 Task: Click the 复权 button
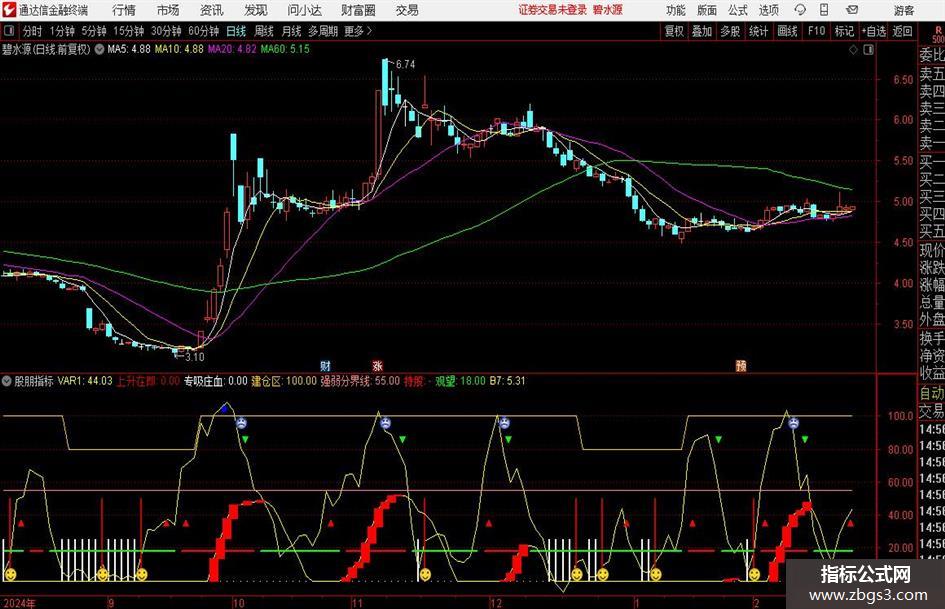[674, 31]
